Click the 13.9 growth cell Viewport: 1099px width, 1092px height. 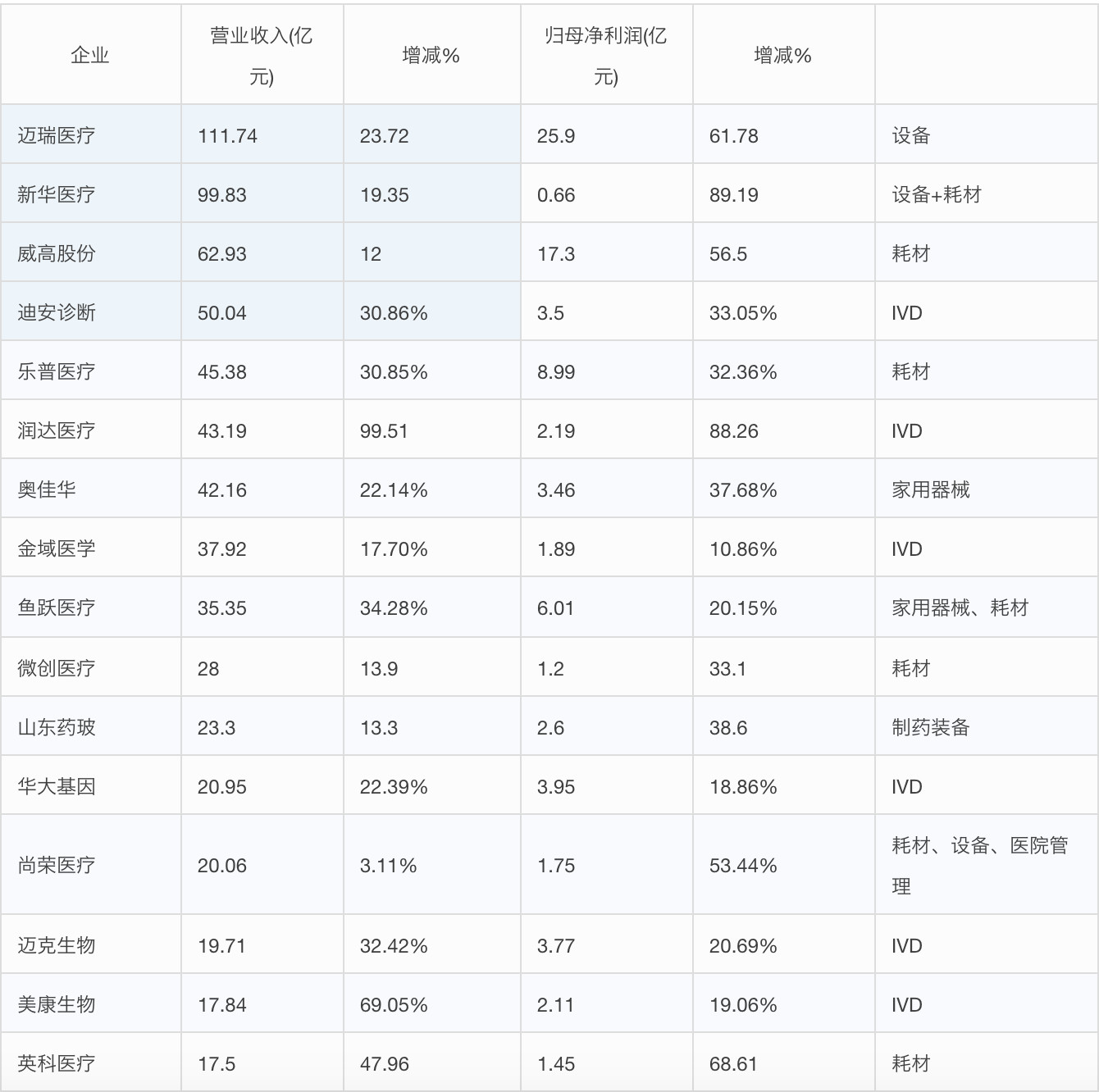tap(432, 667)
